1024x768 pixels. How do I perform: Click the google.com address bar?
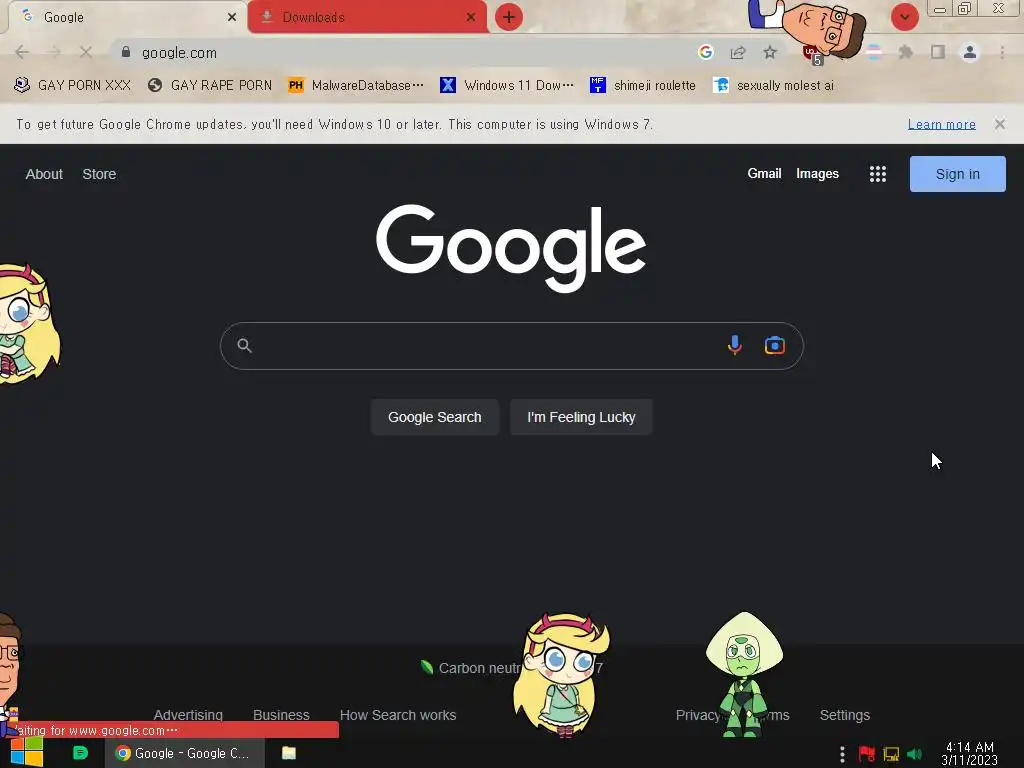(405, 52)
